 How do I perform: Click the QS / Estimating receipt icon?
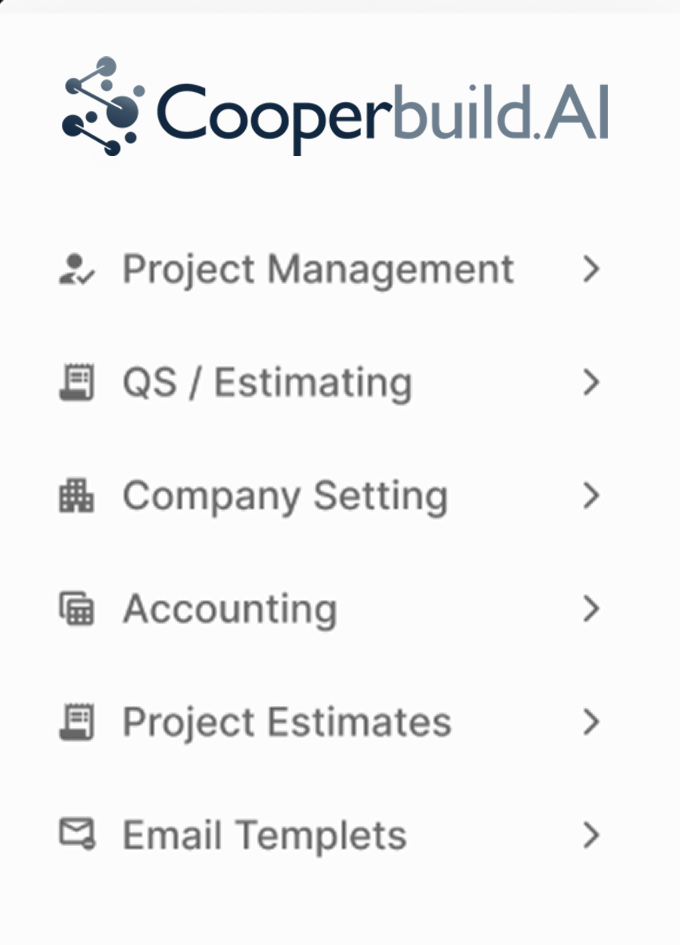pos(77,383)
